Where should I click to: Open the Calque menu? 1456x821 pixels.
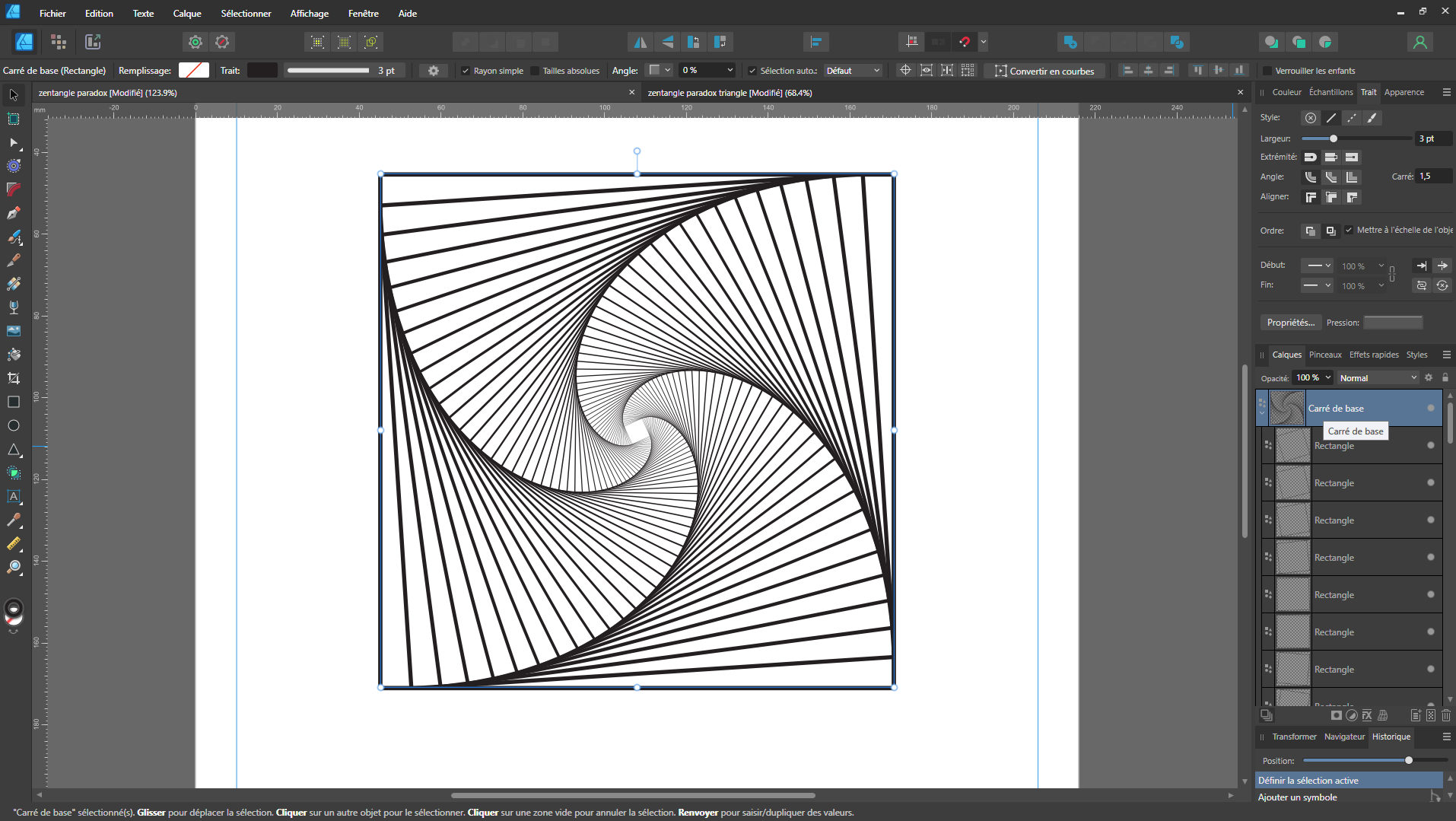tap(186, 14)
